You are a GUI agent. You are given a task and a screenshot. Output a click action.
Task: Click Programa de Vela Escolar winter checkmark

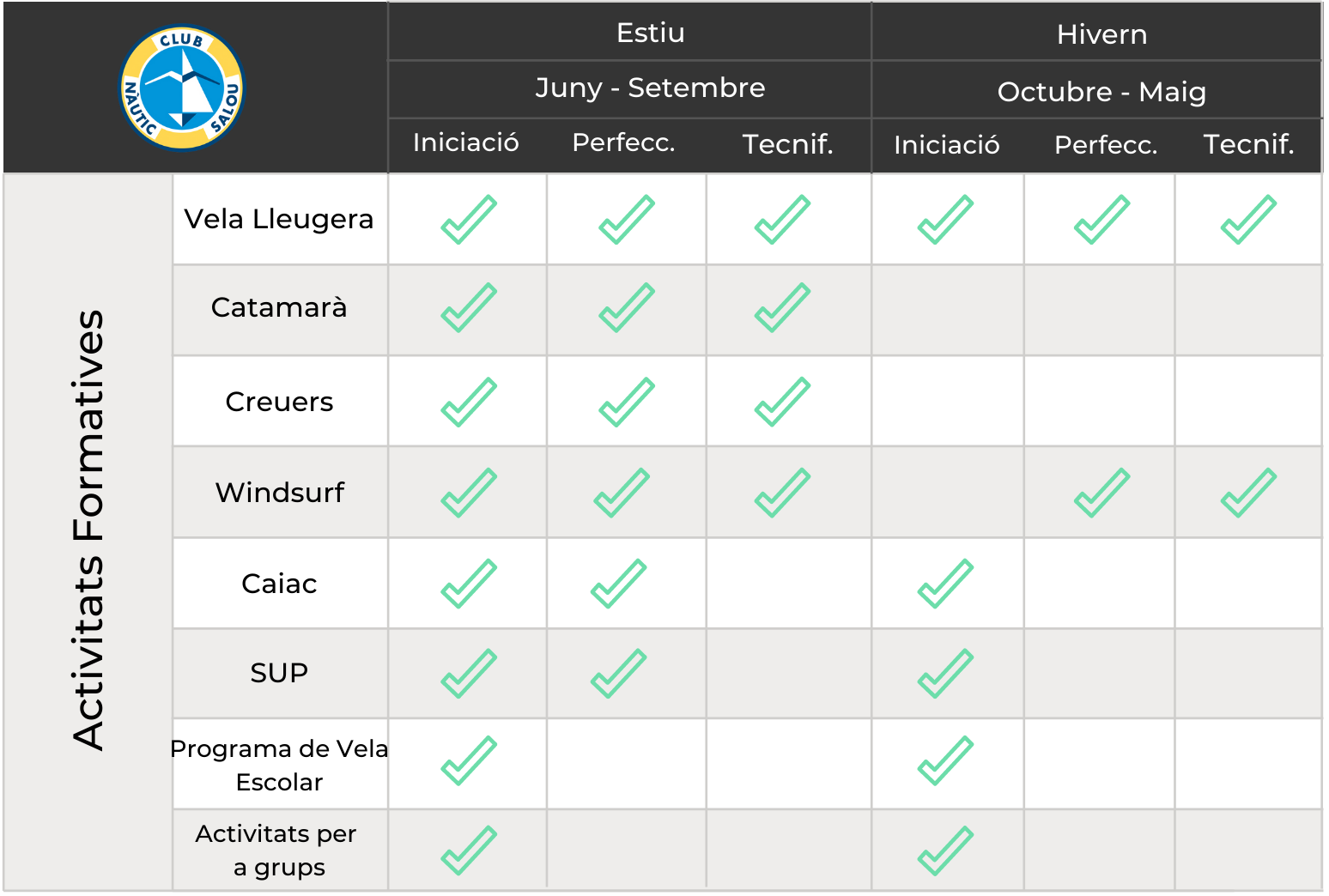pos(945,760)
